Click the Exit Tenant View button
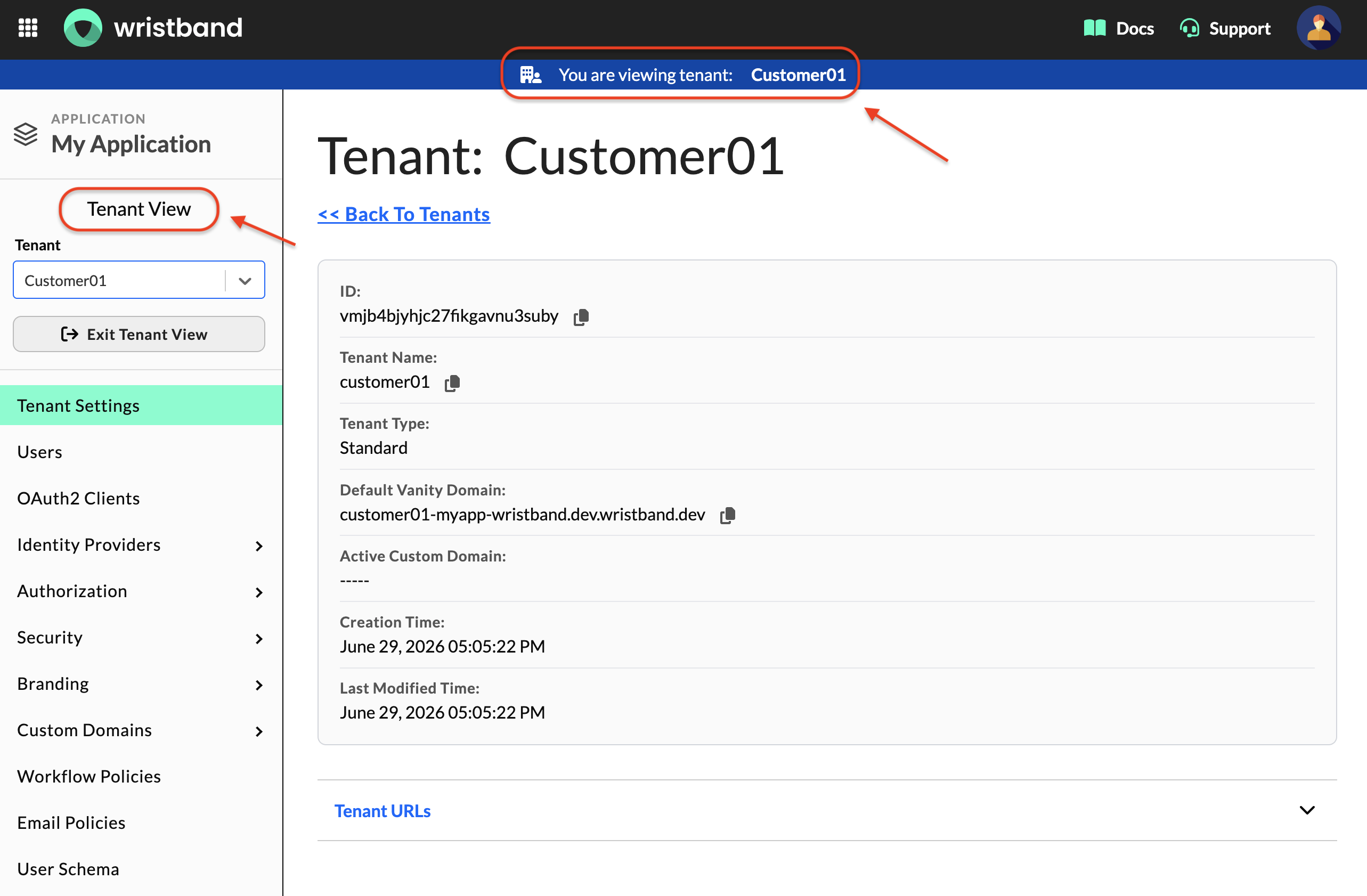This screenshot has width=1367, height=896. tap(139, 335)
